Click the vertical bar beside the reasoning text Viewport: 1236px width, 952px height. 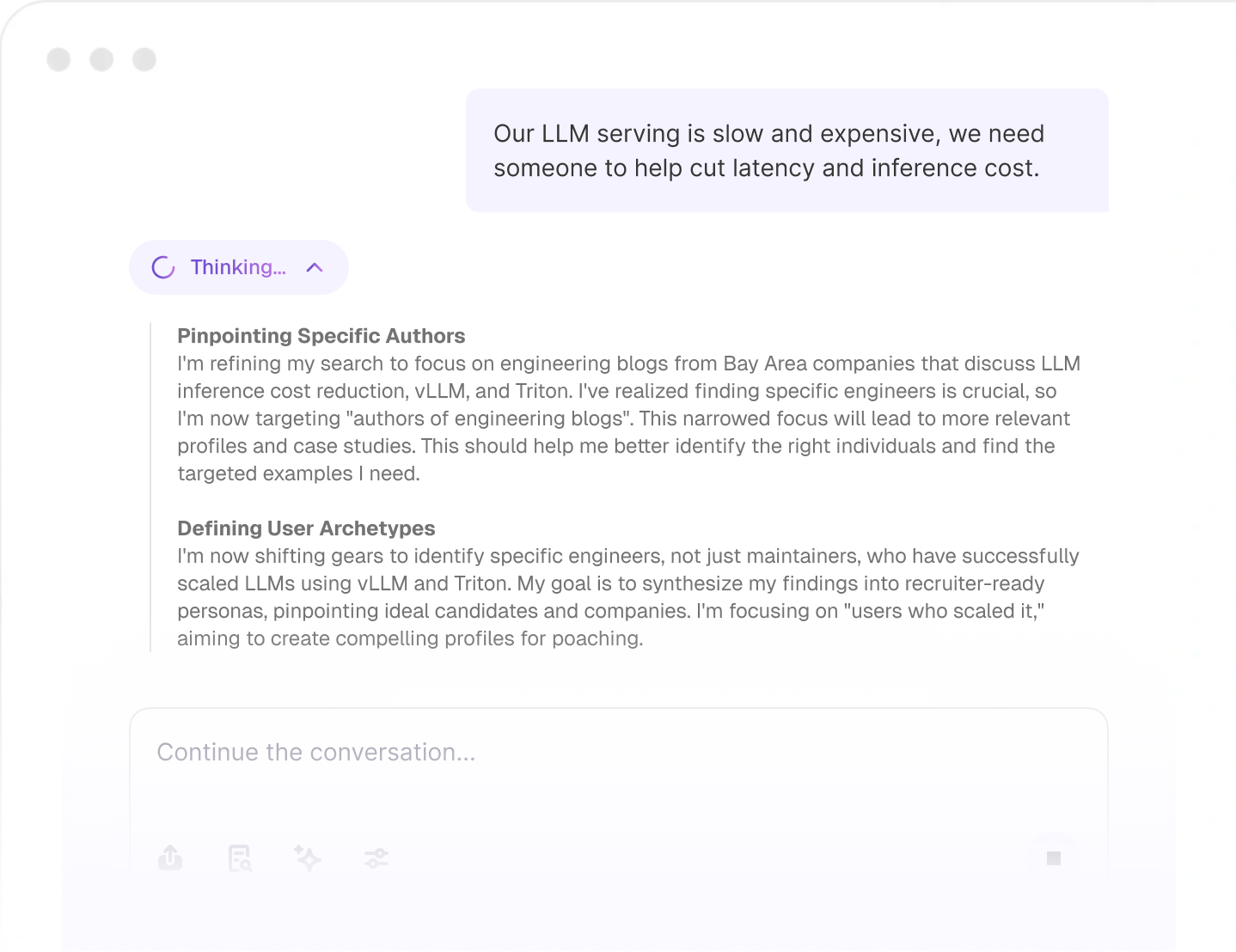(150, 487)
